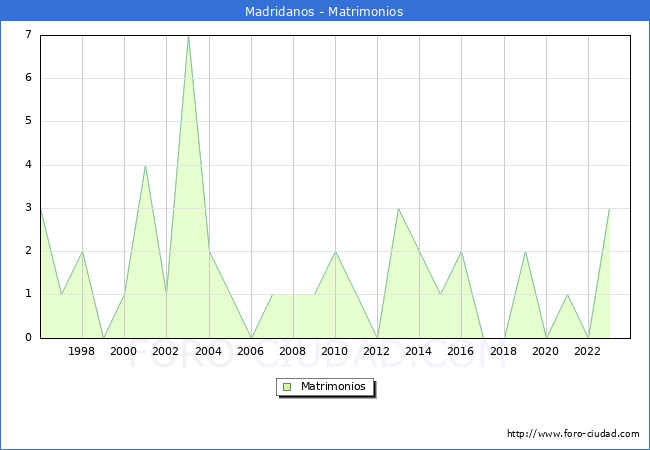Click the y-axis value 3

tap(28, 208)
